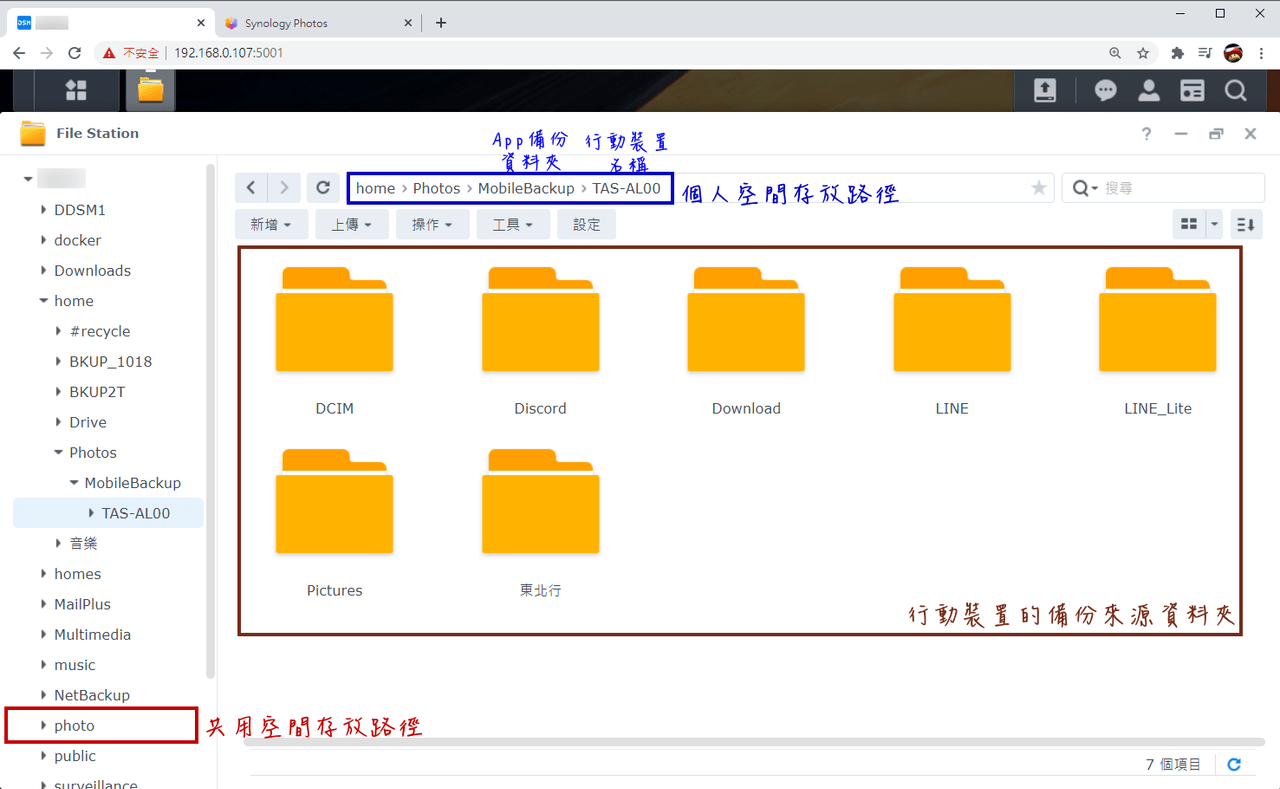Reload the item count in the status bar
The image size is (1280, 789).
point(1234,764)
